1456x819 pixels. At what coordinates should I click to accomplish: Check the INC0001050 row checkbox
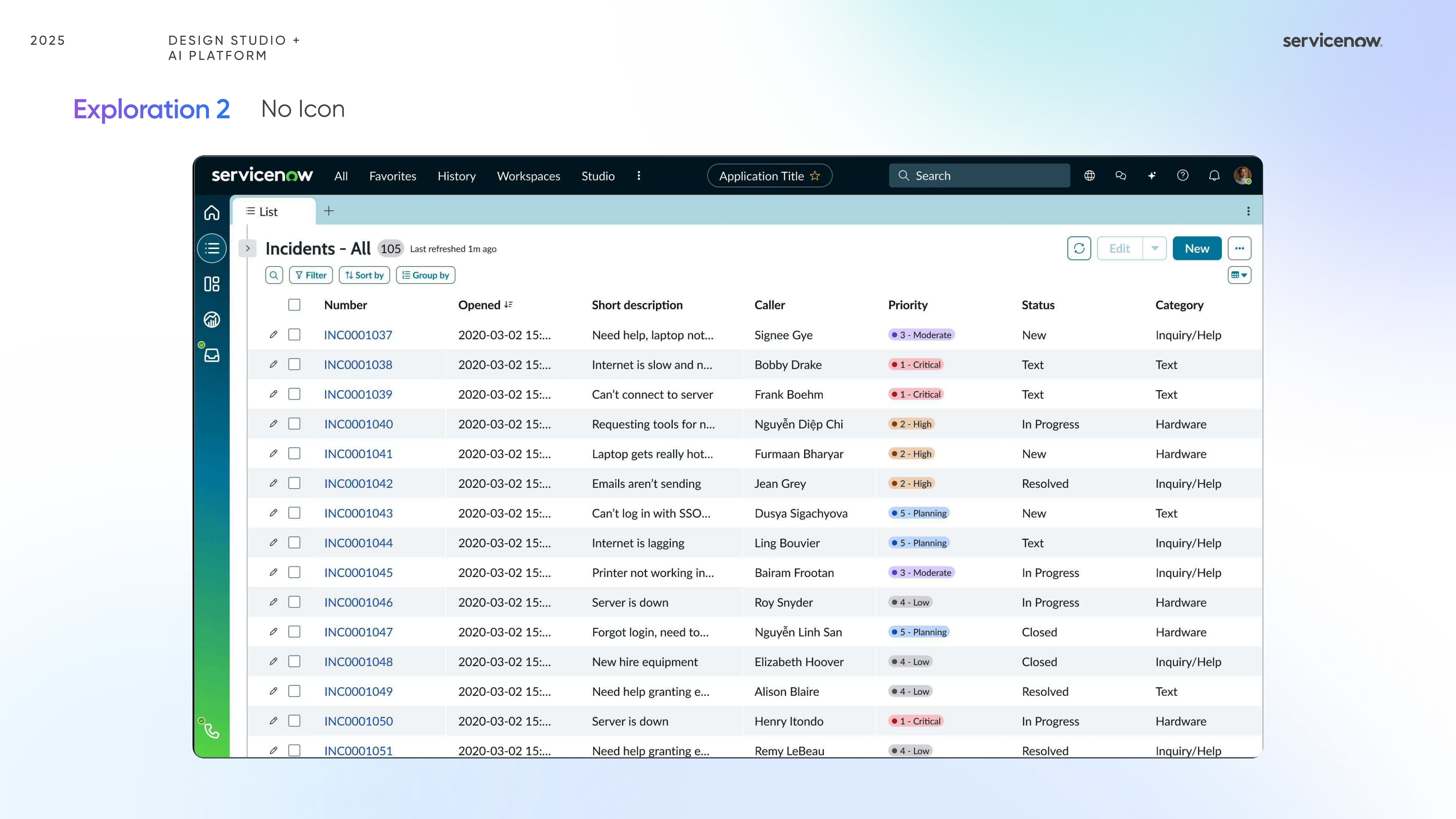[294, 721]
